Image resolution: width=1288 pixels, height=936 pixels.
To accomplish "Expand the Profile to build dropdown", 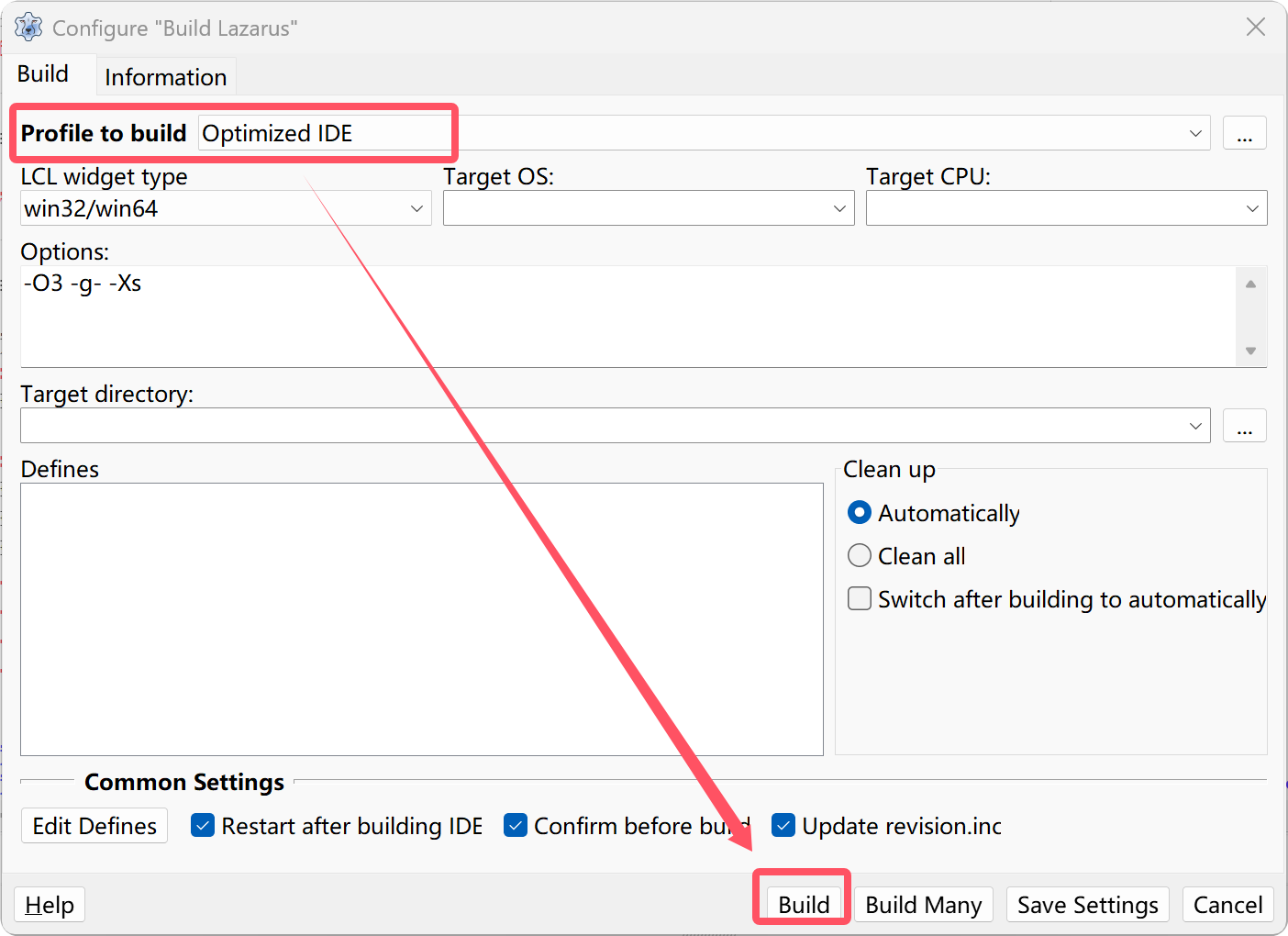I will (x=1195, y=133).
